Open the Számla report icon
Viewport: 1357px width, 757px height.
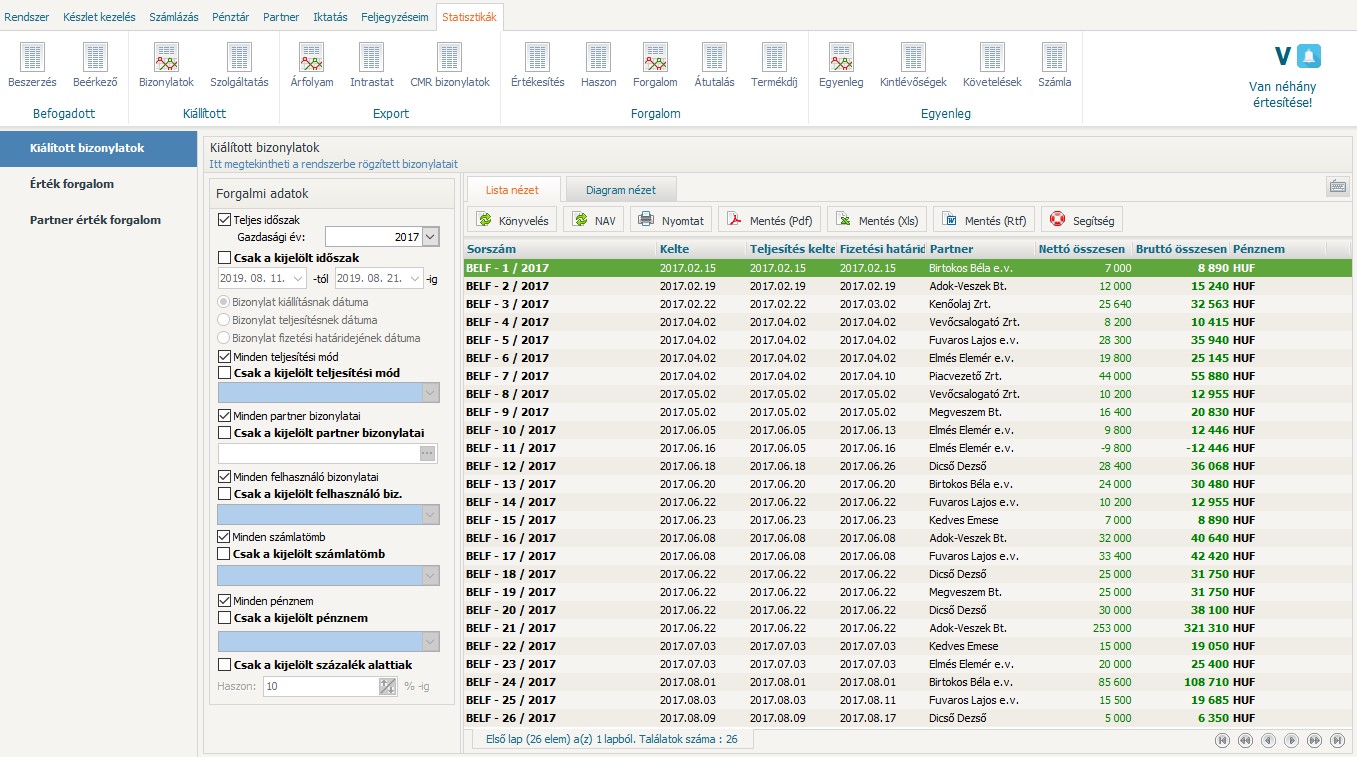[x=1054, y=58]
